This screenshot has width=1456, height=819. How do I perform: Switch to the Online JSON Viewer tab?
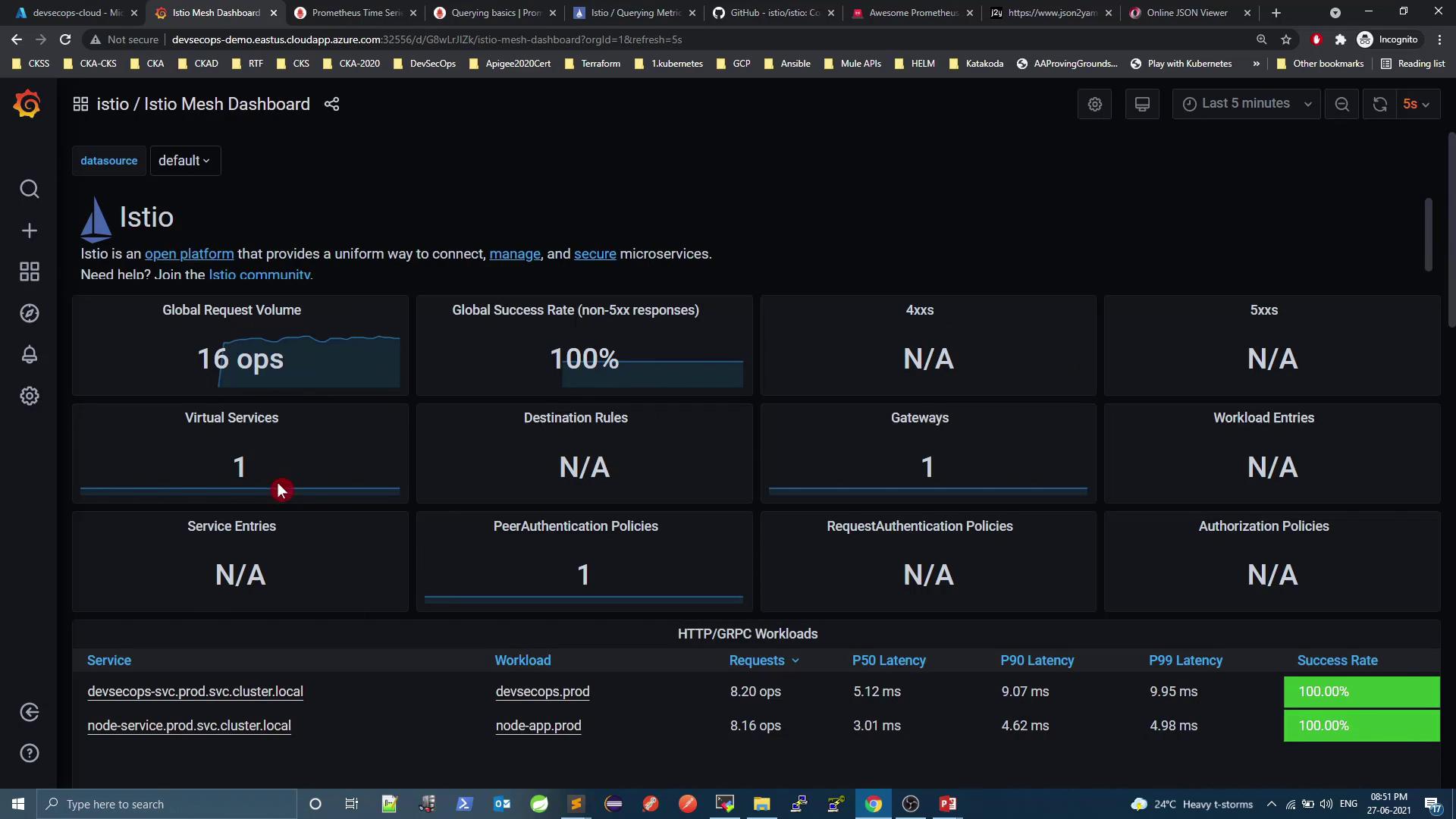coord(1186,13)
